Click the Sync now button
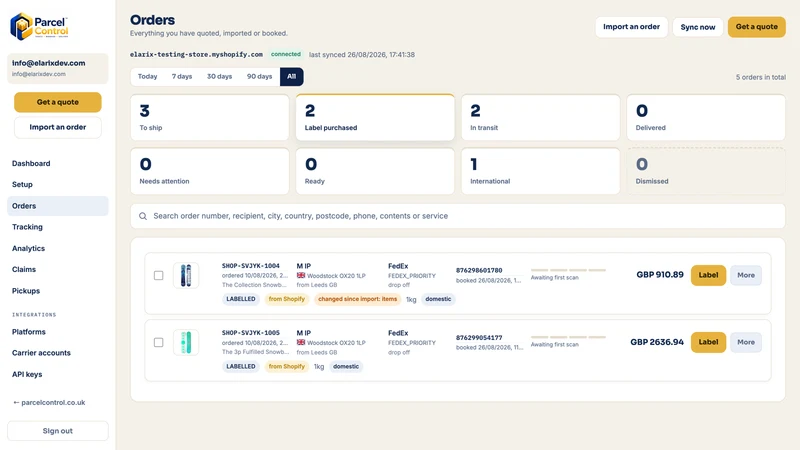The height and width of the screenshot is (450, 800). (697, 27)
